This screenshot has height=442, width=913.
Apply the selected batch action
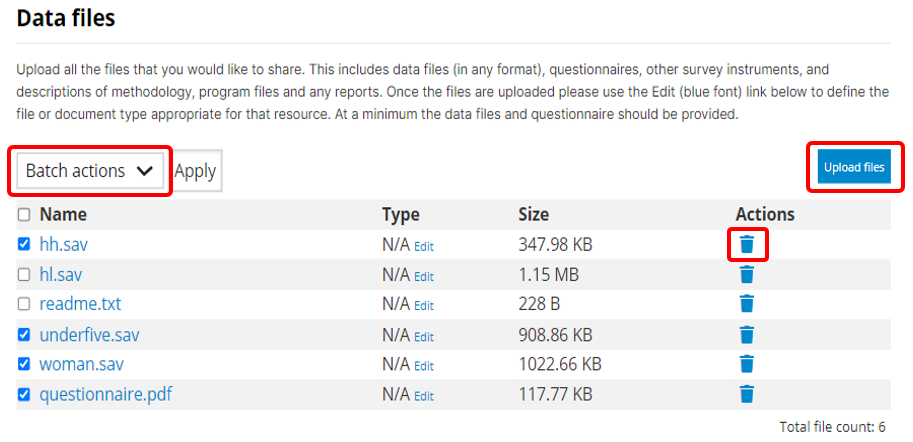pos(196,171)
